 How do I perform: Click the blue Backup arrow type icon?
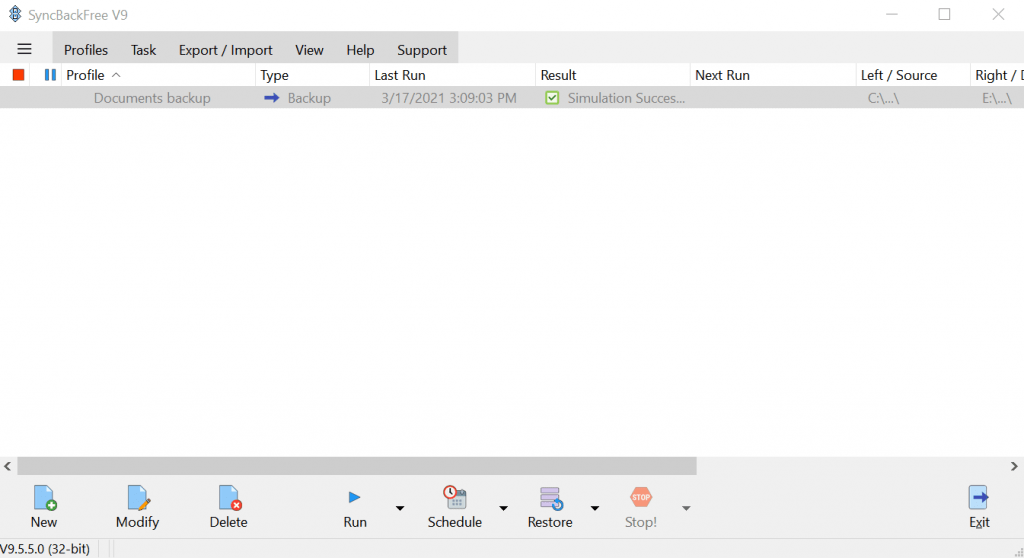[x=272, y=98]
